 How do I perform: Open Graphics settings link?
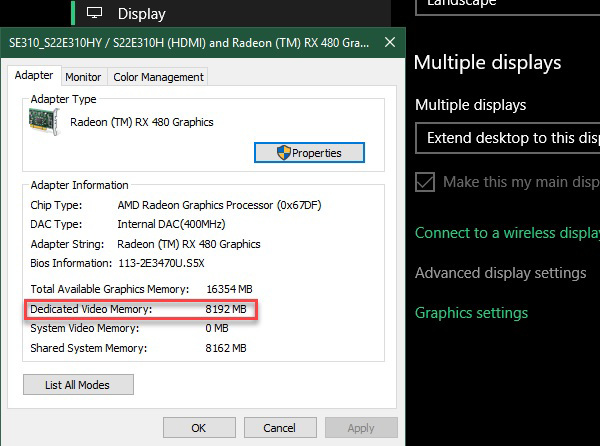point(471,313)
